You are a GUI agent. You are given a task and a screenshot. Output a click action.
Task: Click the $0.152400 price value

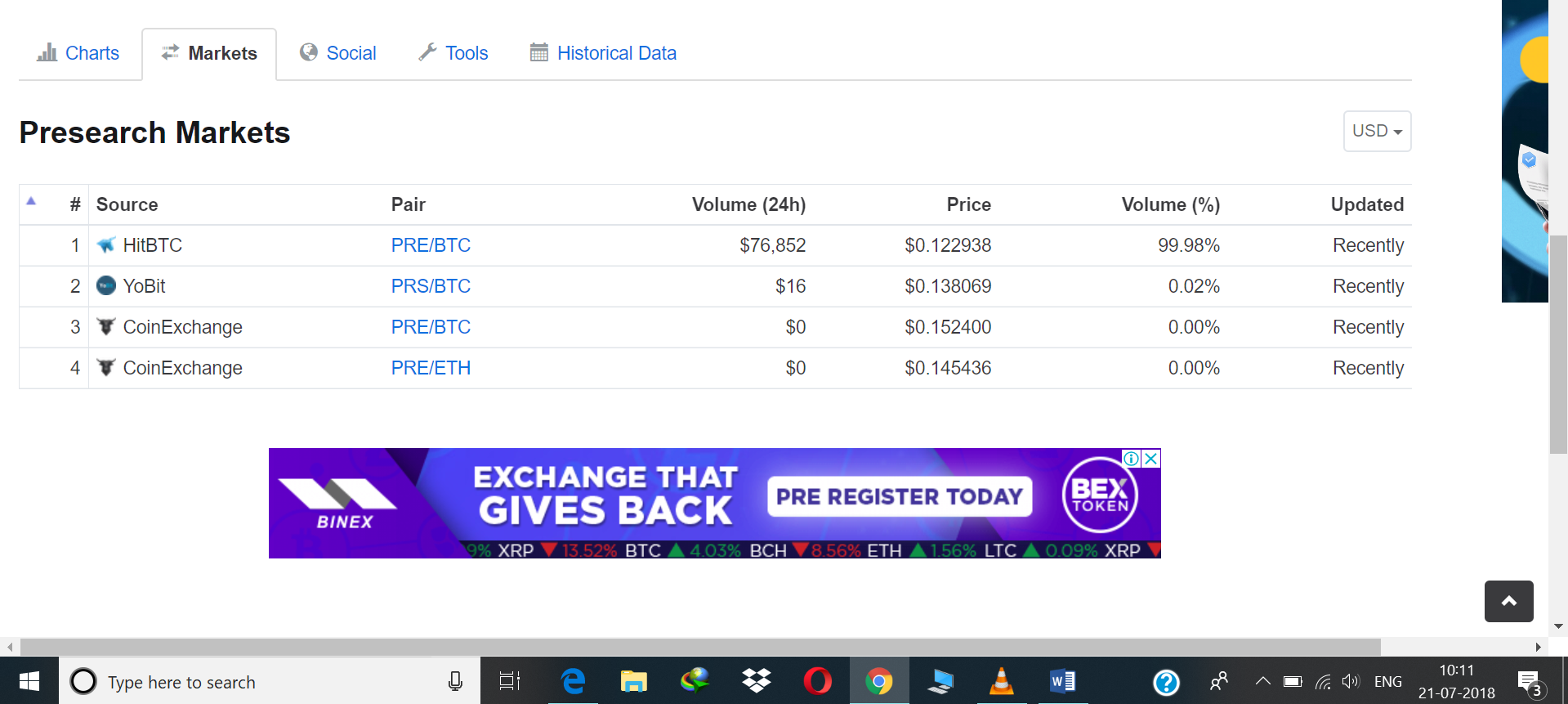[948, 327]
